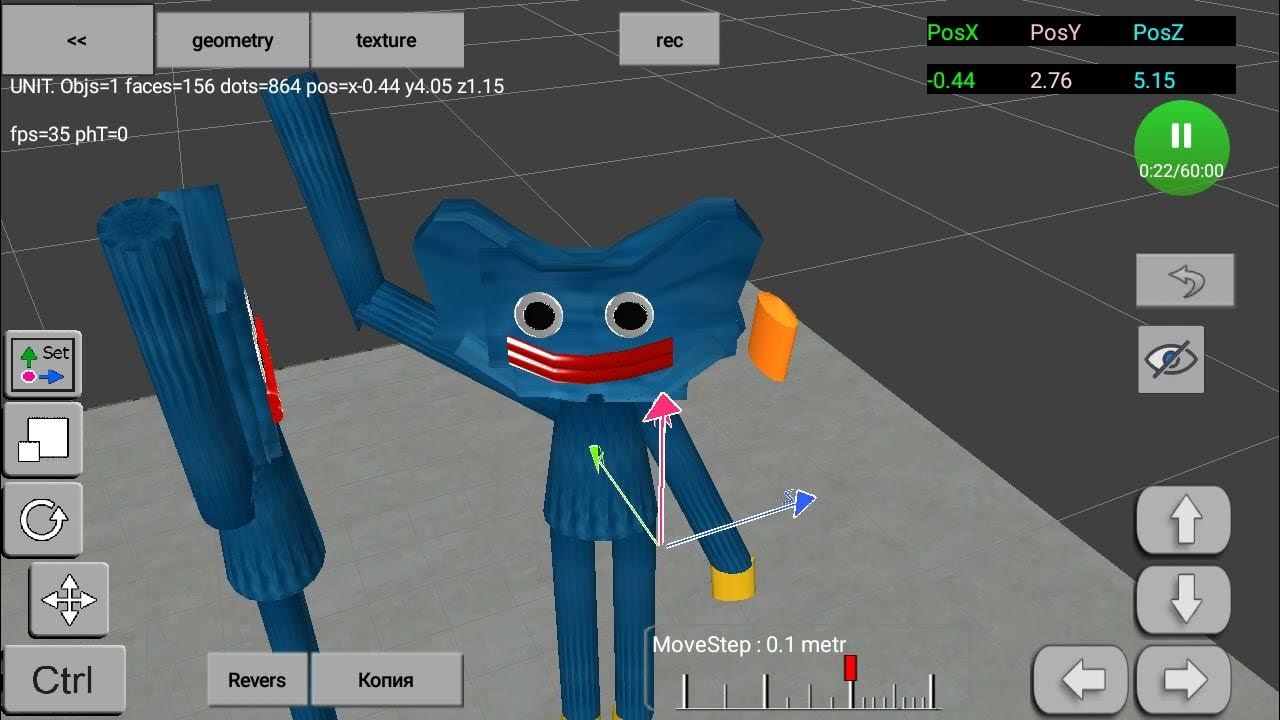Screen dimensions: 1280x720
Task: Click the Копия copy button
Action: pos(386,680)
